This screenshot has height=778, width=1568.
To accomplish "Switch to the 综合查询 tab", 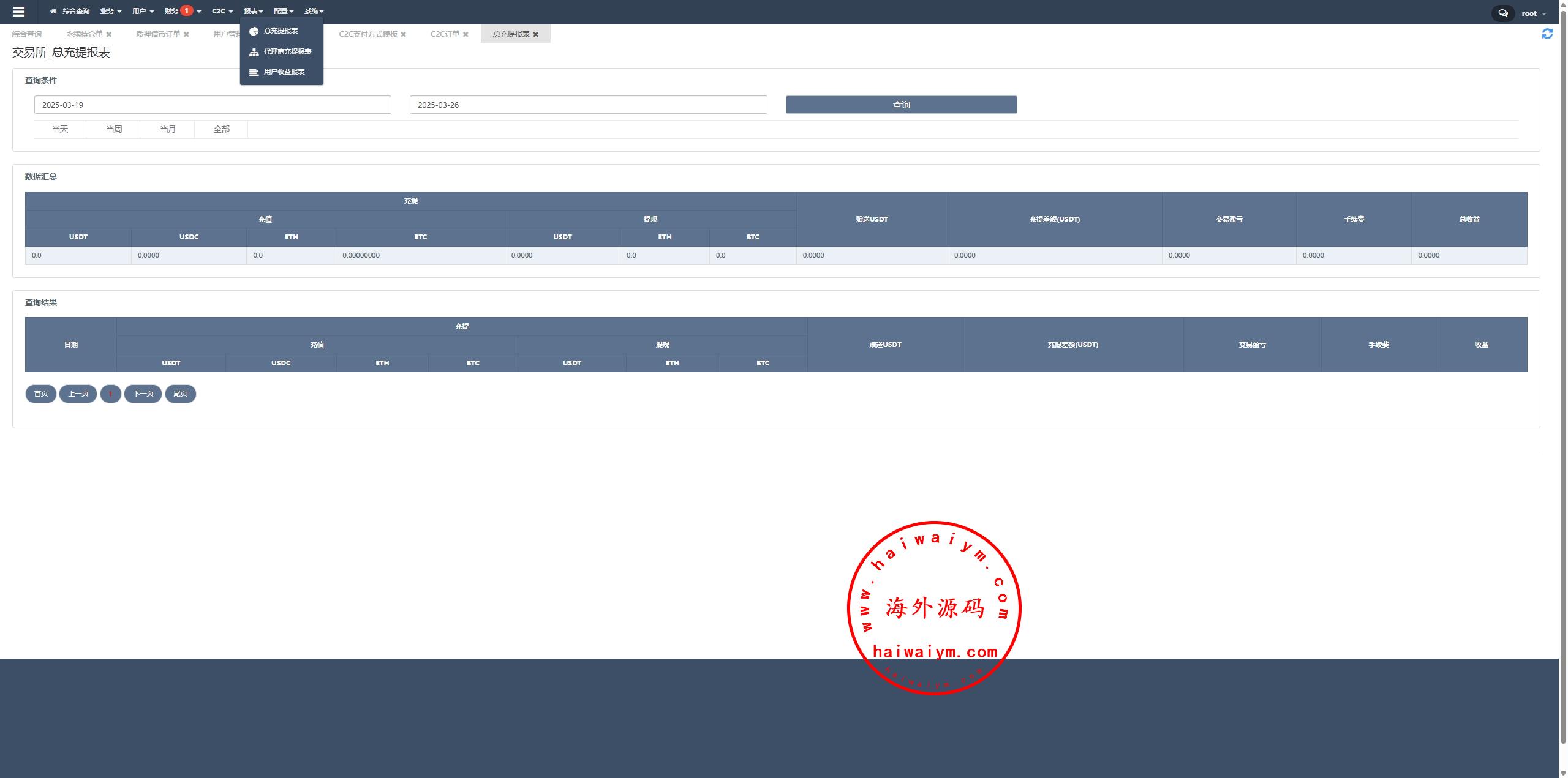I will [27, 34].
